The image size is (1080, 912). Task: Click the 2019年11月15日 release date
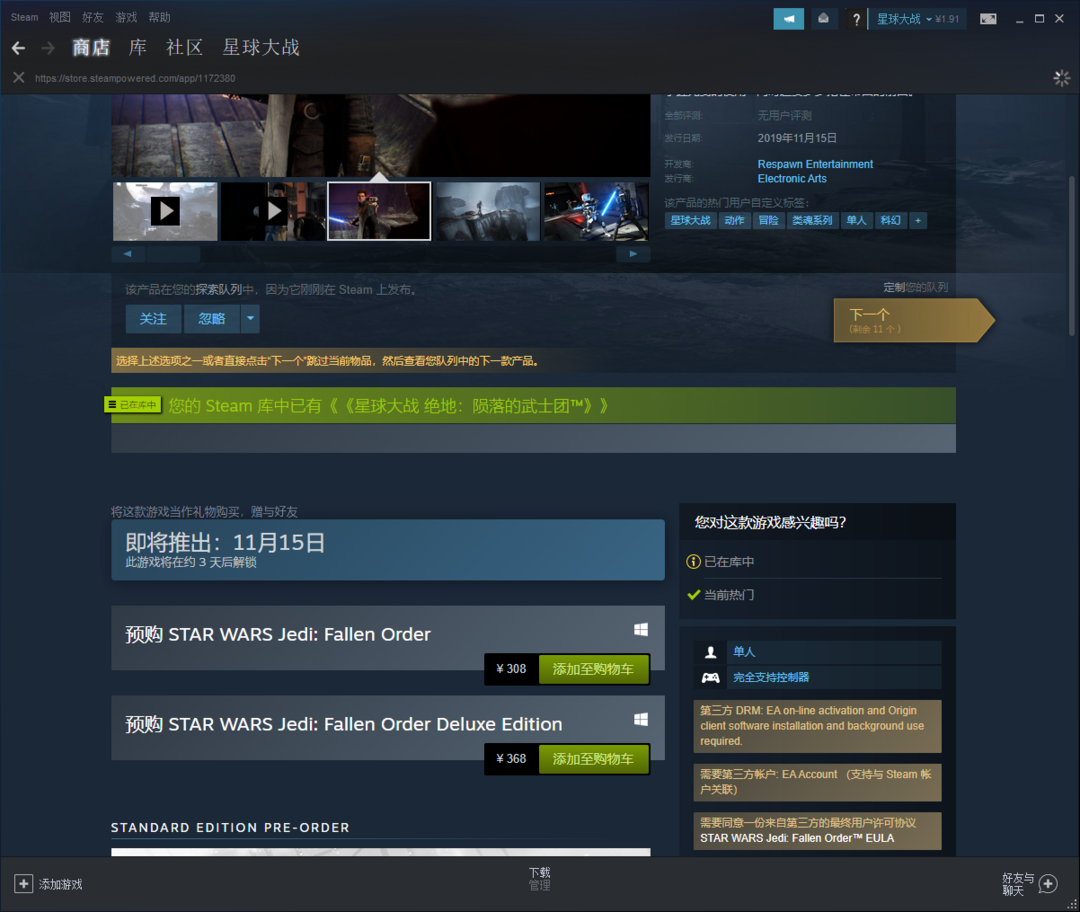pyautogui.click(x=797, y=138)
